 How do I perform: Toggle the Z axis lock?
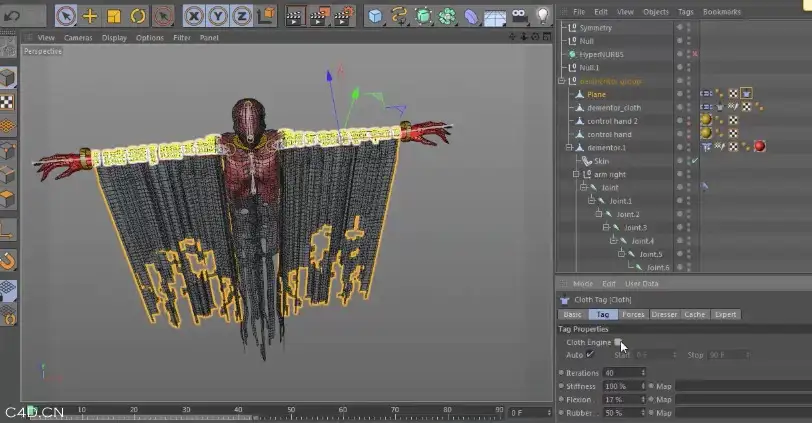point(242,17)
